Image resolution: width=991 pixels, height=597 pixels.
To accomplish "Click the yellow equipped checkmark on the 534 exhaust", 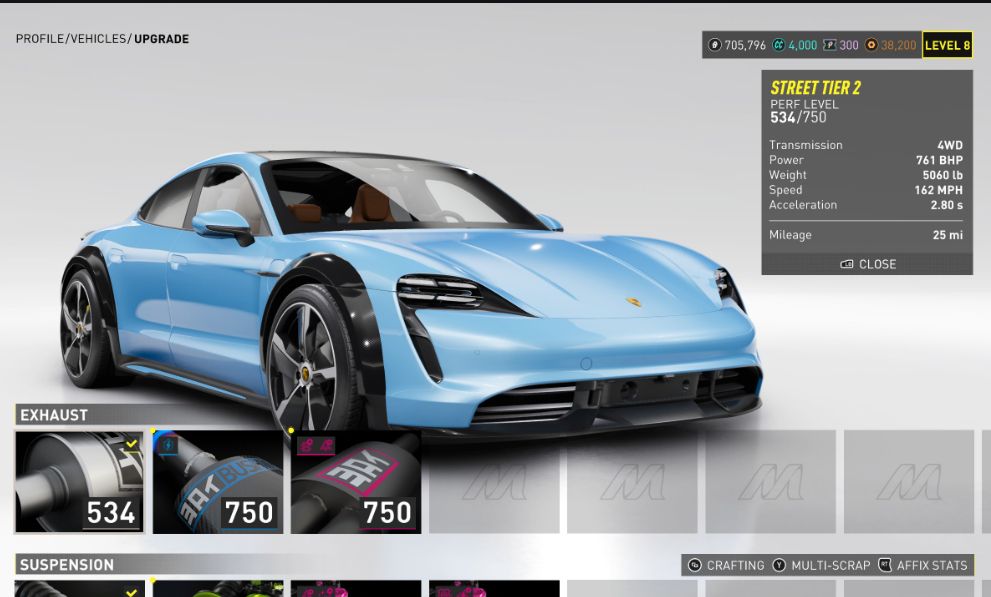I will tap(131, 444).
